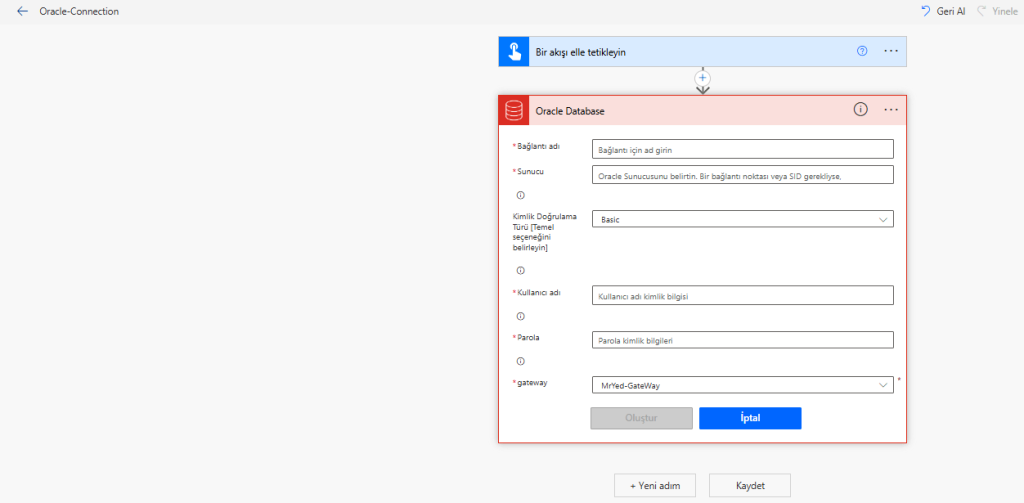Click the red Oracle Database icon

pos(514,110)
